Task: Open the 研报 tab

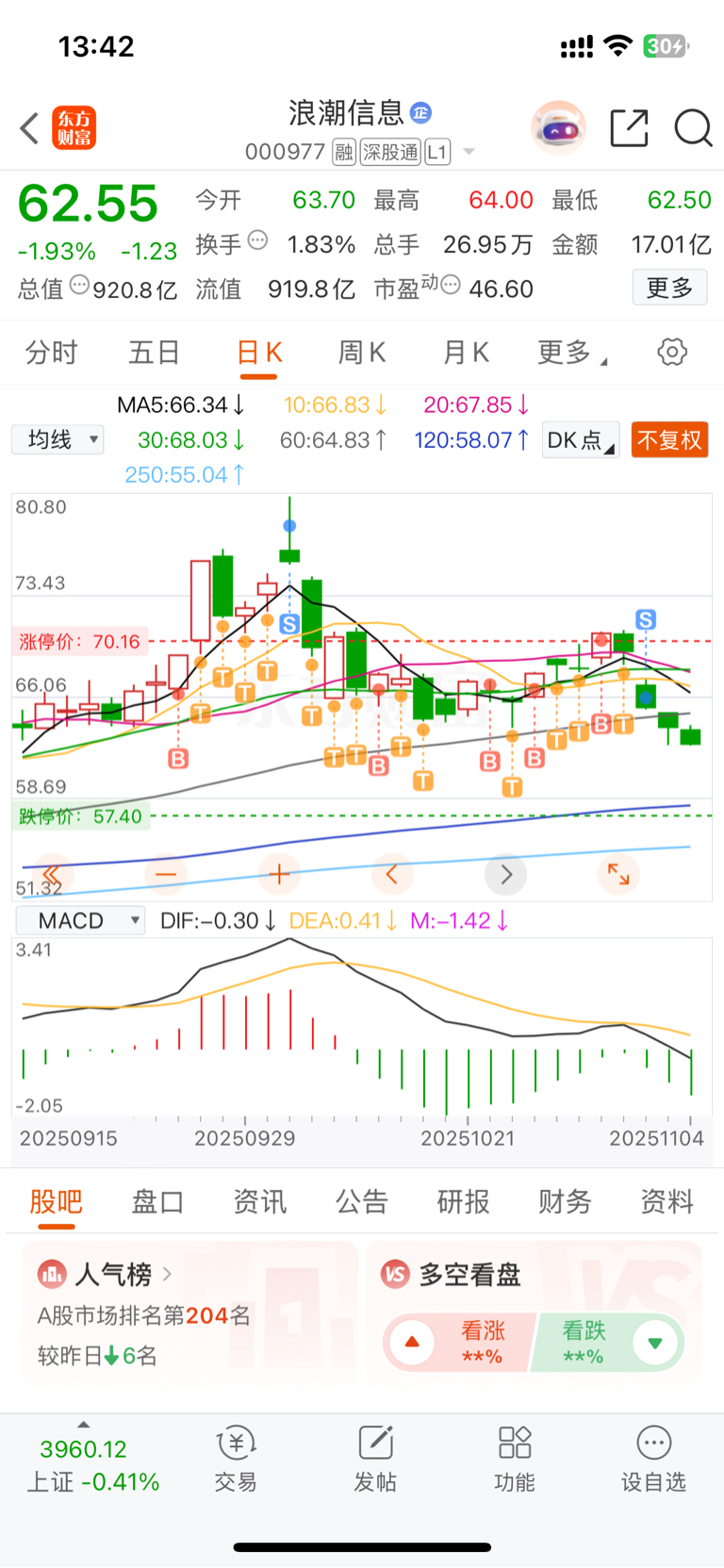Action: pos(464,1201)
